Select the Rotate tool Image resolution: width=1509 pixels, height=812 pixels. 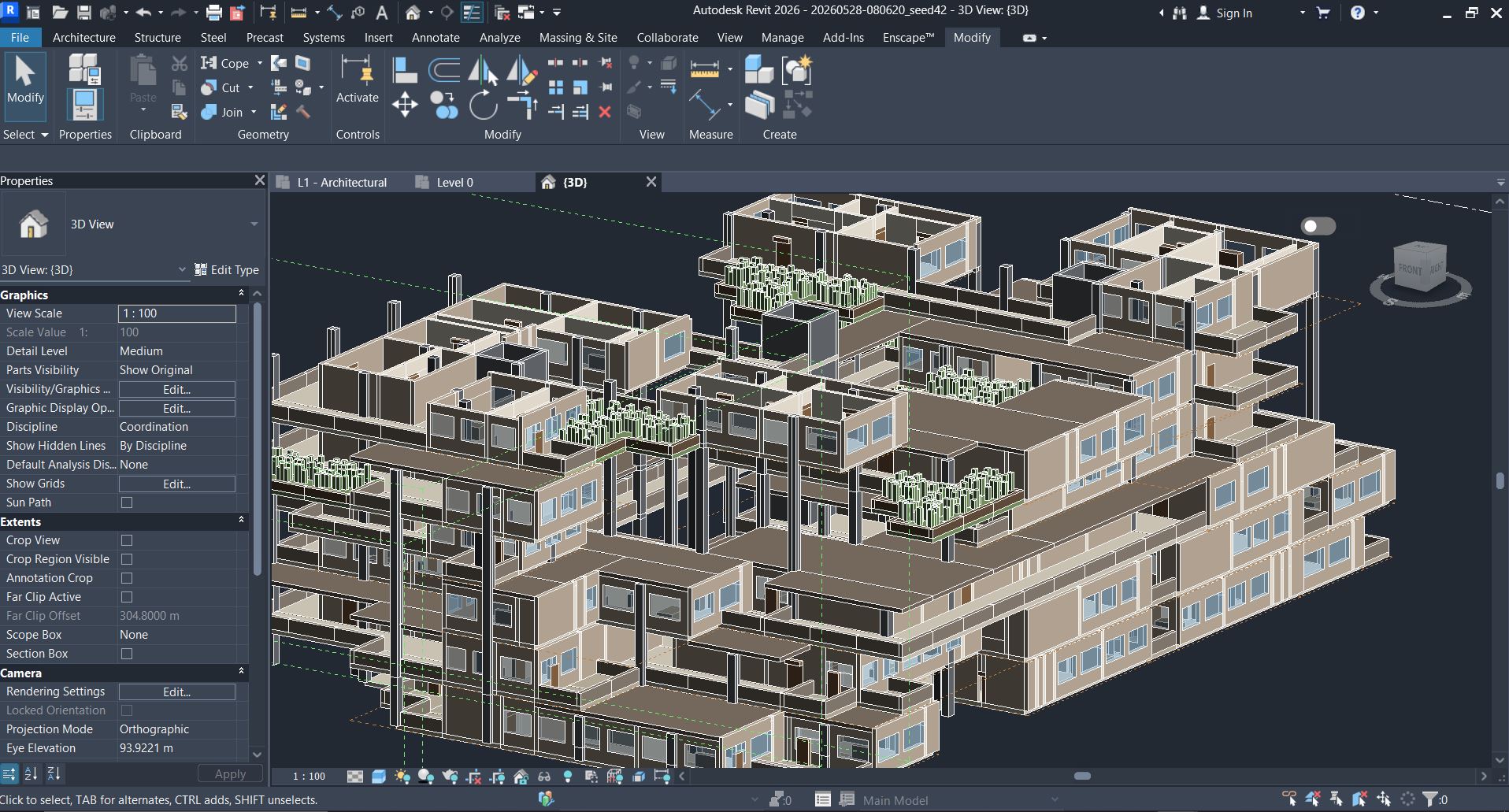[x=483, y=105]
